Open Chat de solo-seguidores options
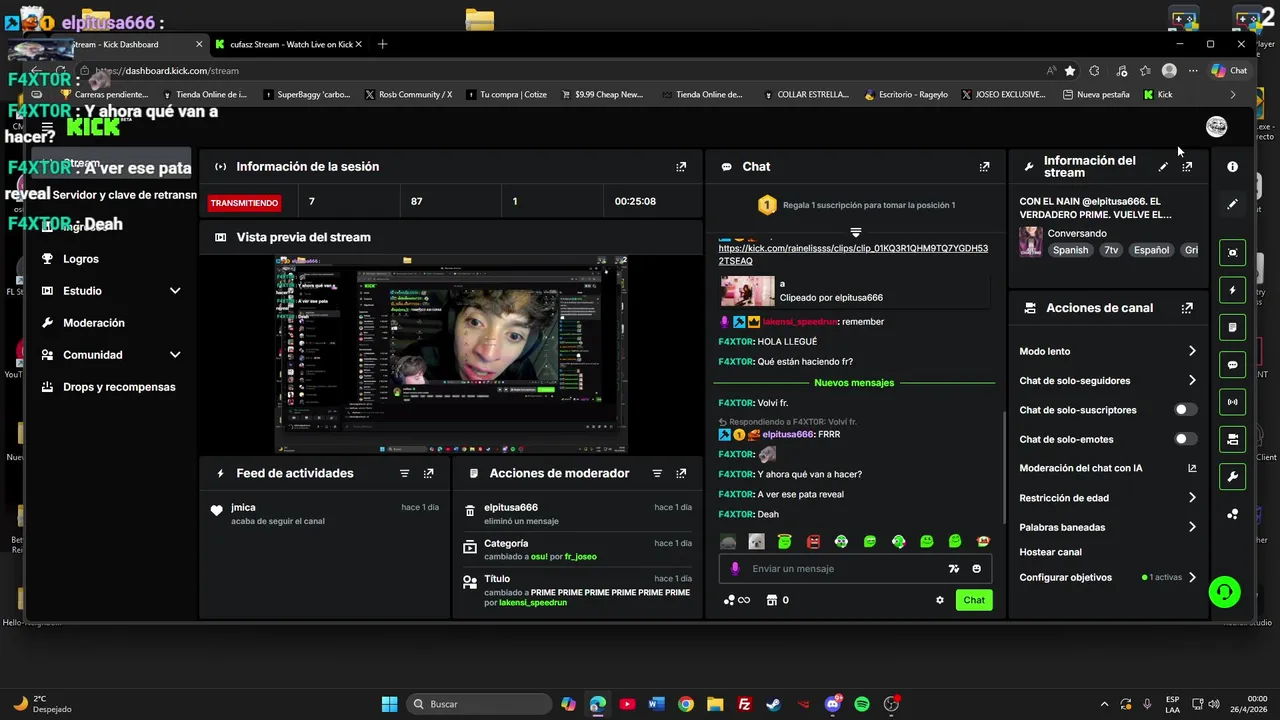 (x=1107, y=381)
